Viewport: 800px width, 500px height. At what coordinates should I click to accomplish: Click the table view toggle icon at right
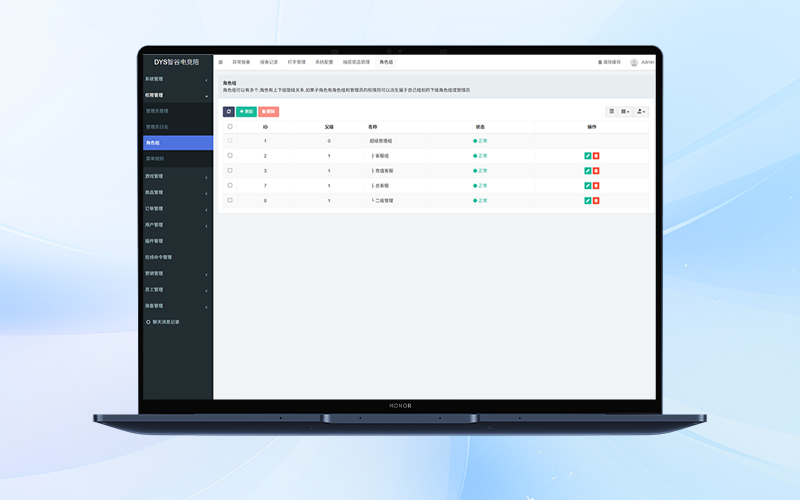612,111
